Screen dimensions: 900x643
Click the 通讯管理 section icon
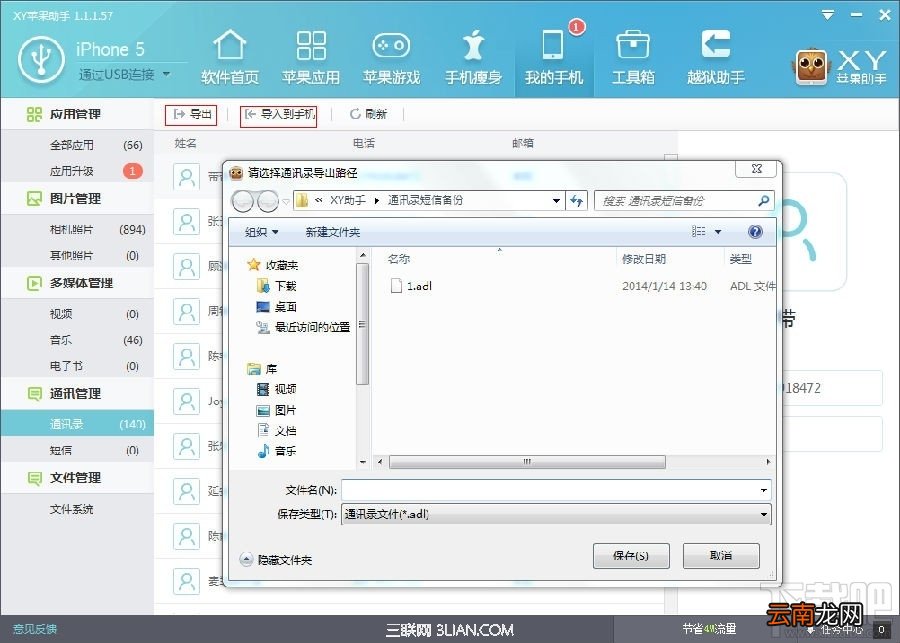34,393
